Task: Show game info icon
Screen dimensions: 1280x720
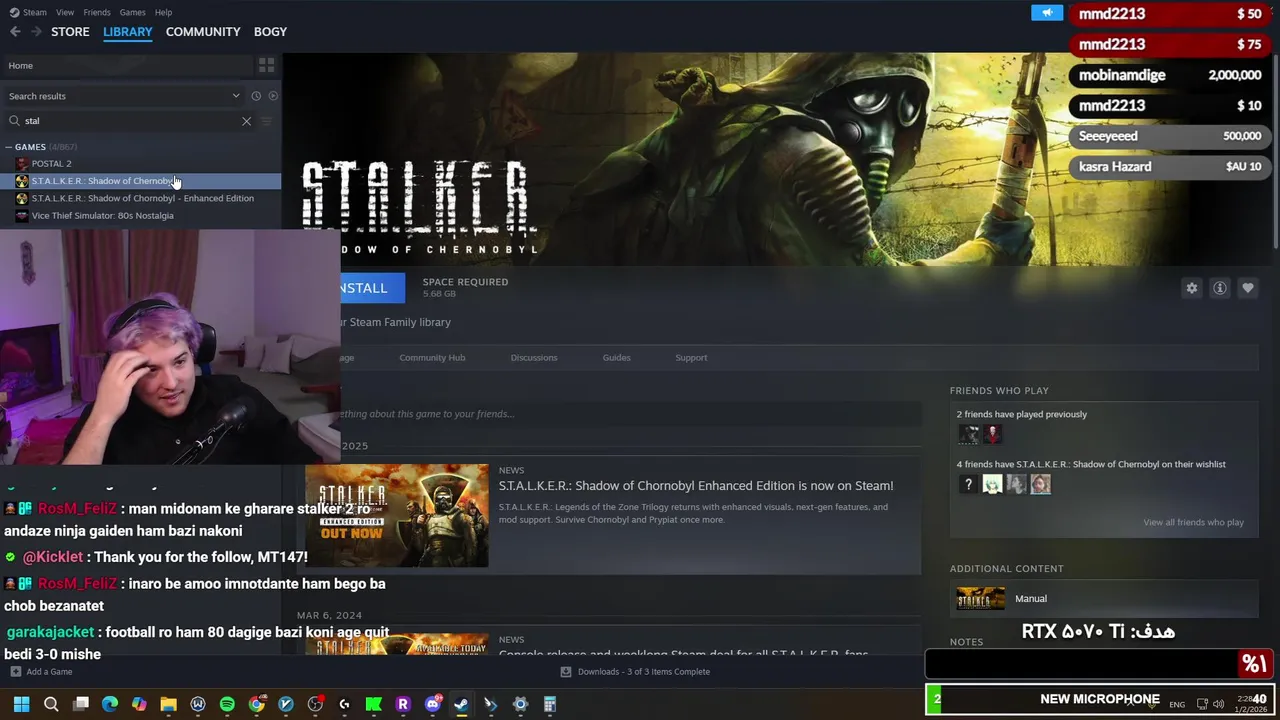Action: coord(1219,288)
